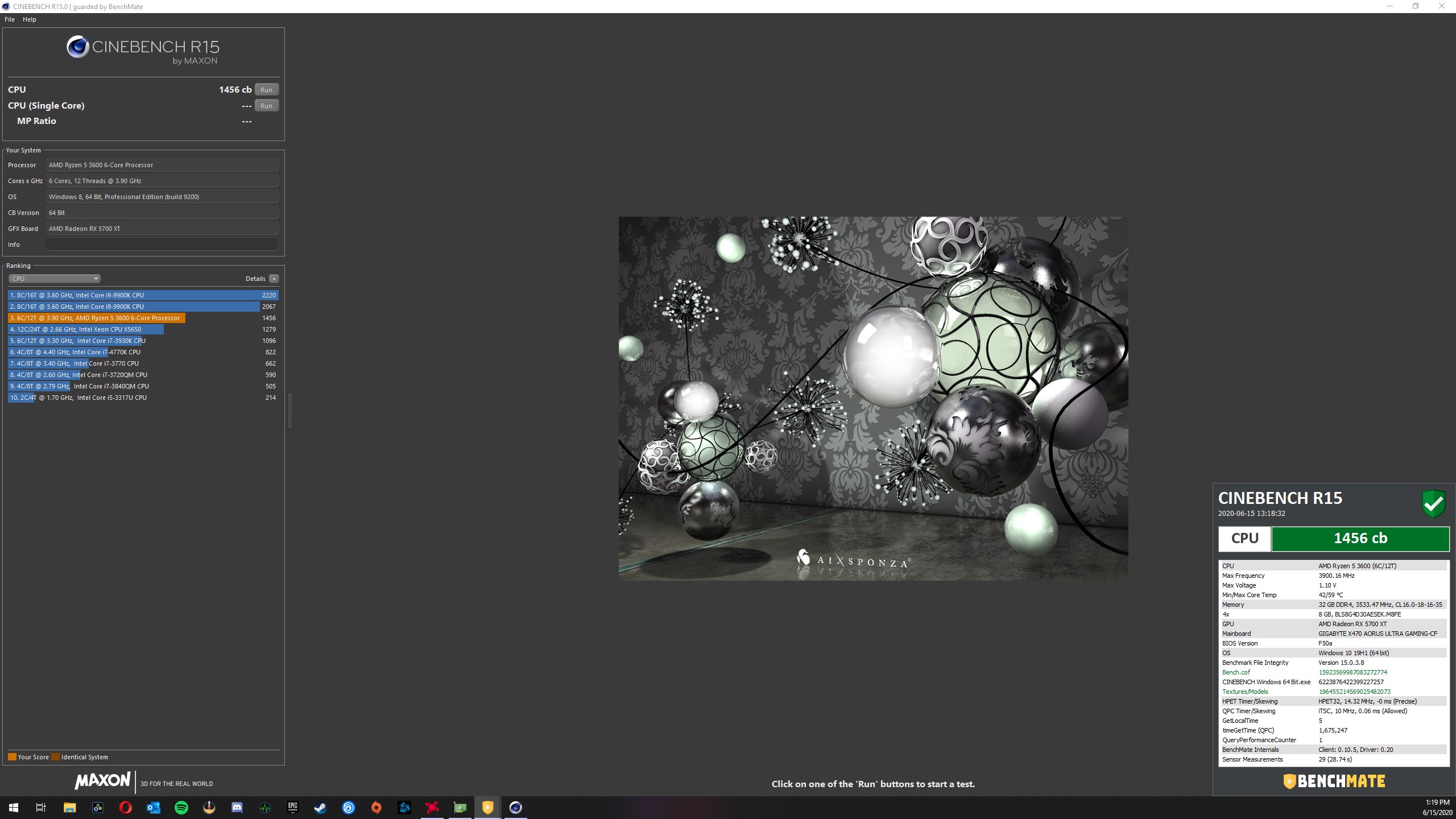
Task: Click the Details label in Ranking
Action: [x=255, y=279]
